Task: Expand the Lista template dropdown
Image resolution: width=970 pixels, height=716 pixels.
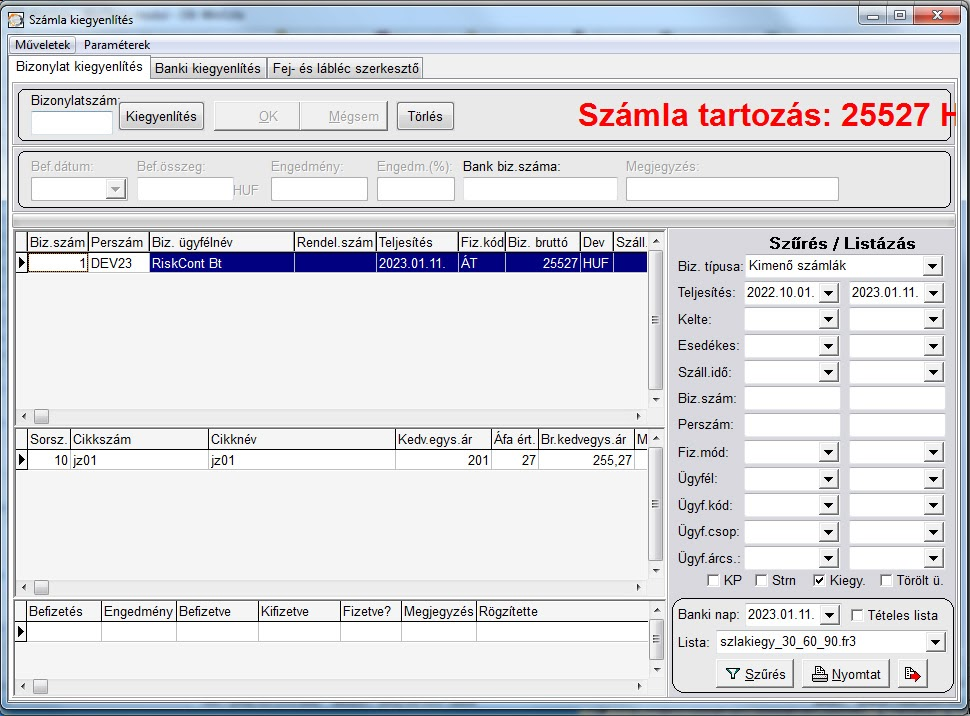Action: [935, 642]
